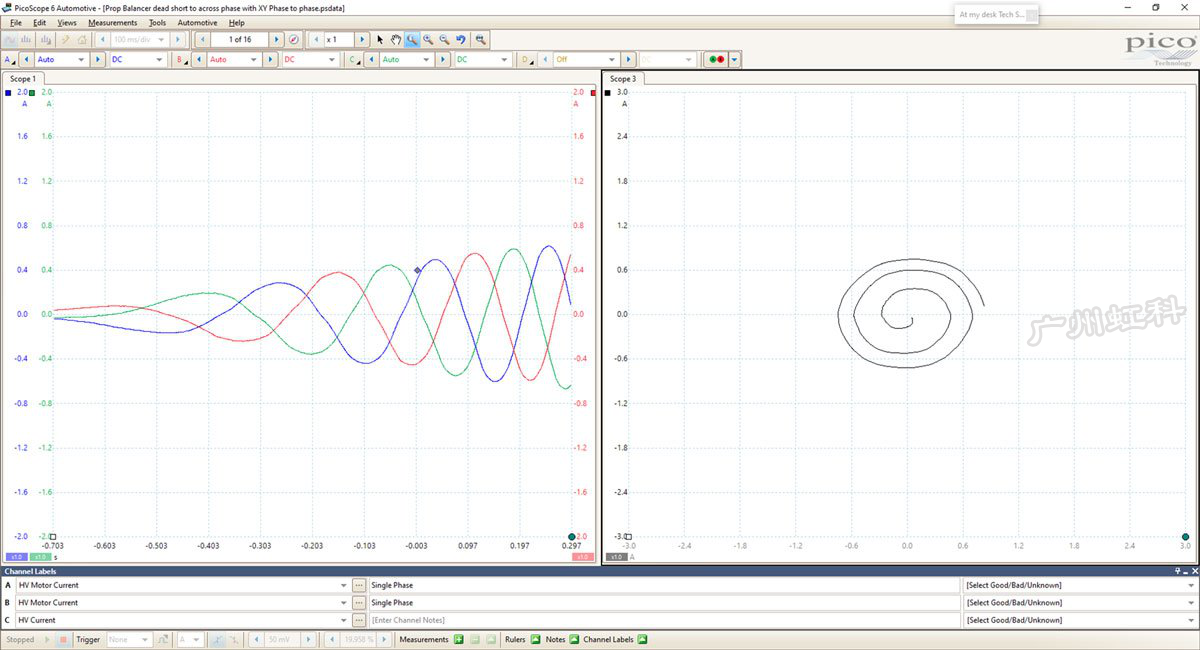Screen dimensions: 1200x650
Task: Open the Help menu
Action: tap(237, 22)
